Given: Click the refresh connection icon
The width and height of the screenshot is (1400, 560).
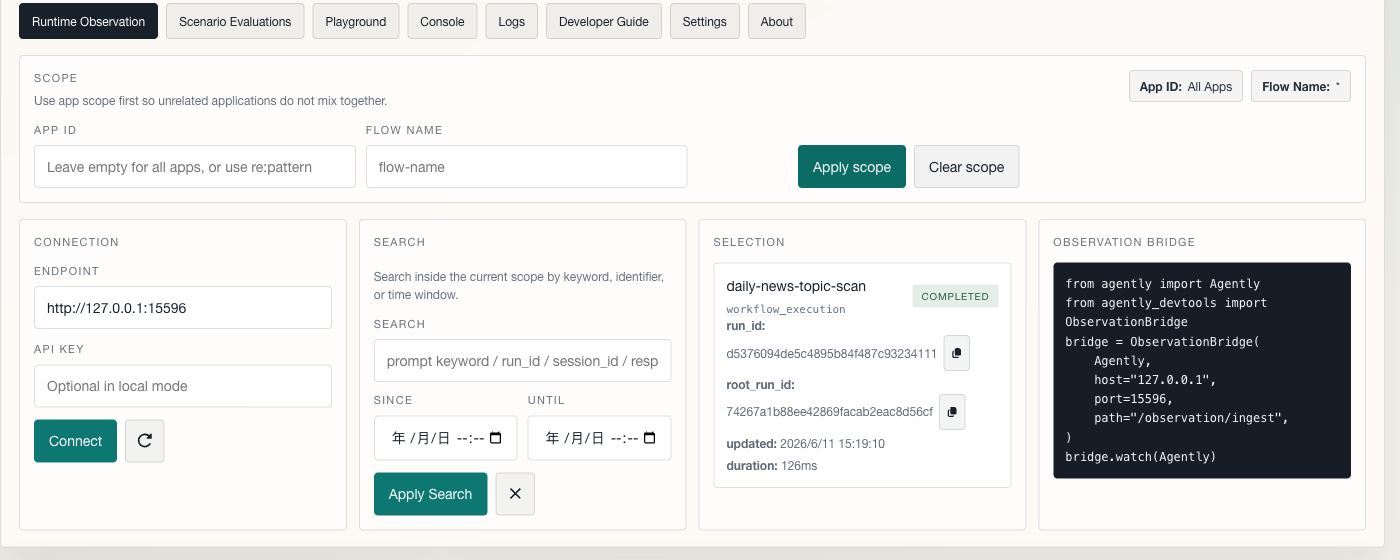Looking at the screenshot, I should pyautogui.click(x=145, y=441).
